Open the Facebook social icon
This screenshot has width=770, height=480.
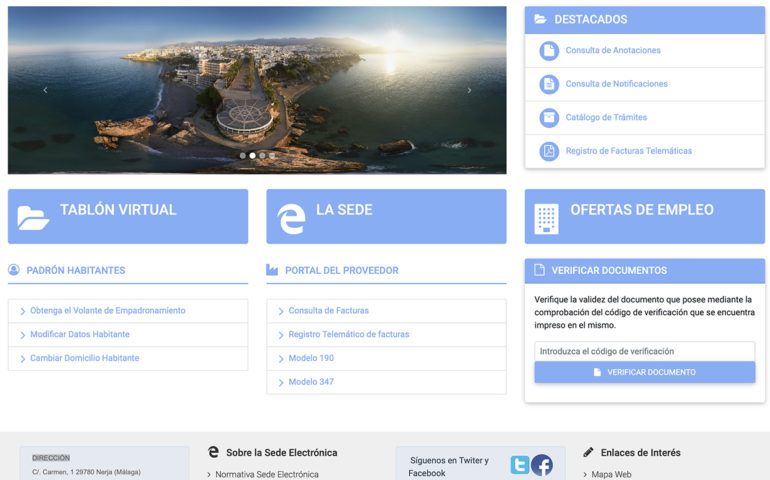pyautogui.click(x=542, y=465)
